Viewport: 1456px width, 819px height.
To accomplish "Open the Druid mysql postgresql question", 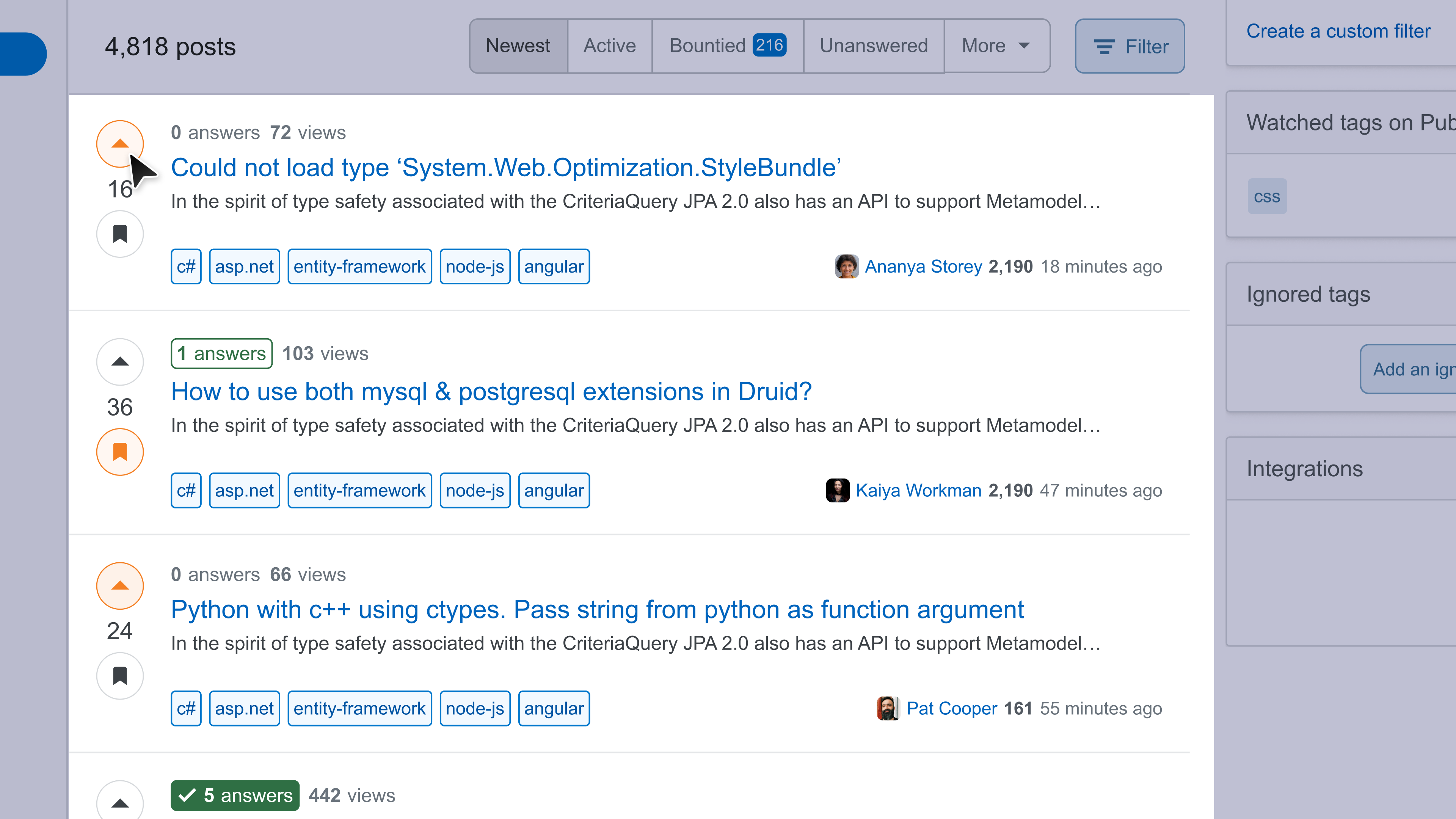I will click(491, 392).
